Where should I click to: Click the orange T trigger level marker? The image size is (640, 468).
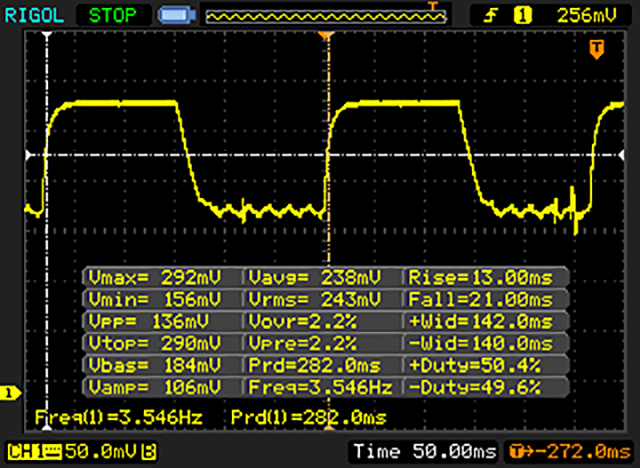pos(597,49)
